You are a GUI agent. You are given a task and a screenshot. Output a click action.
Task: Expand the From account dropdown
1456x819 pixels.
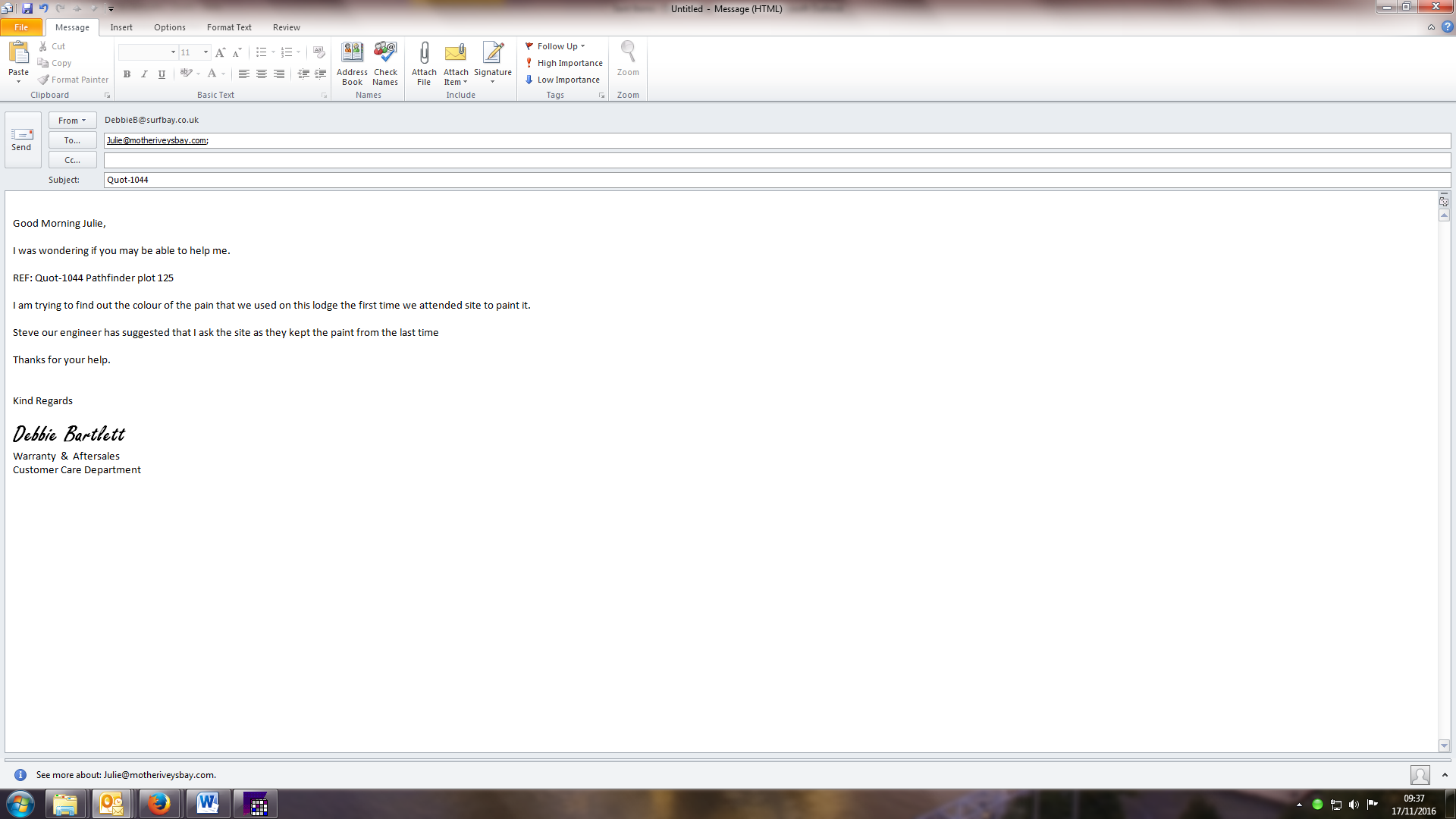click(72, 121)
